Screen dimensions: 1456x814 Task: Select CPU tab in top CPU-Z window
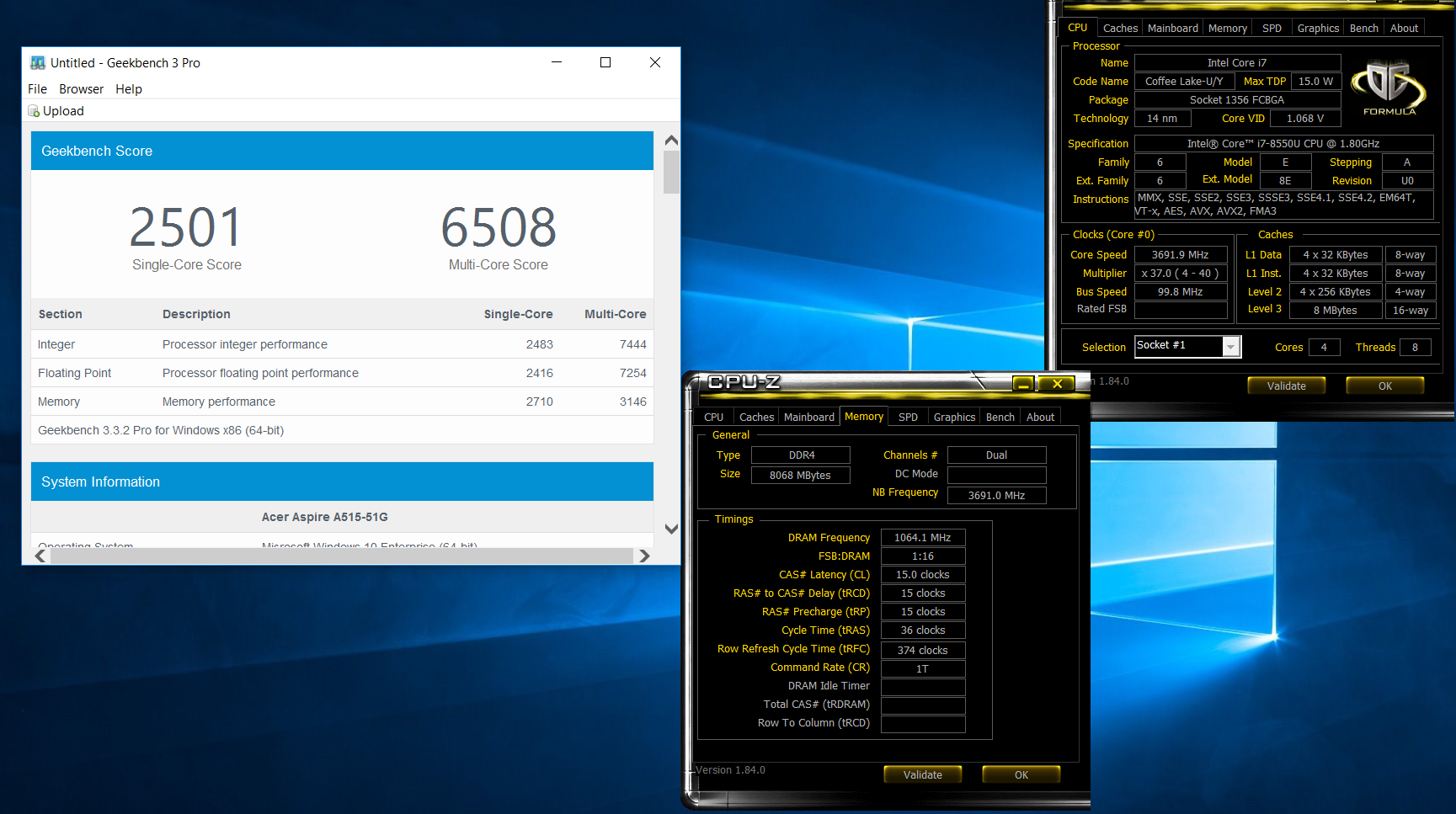pos(1077,28)
